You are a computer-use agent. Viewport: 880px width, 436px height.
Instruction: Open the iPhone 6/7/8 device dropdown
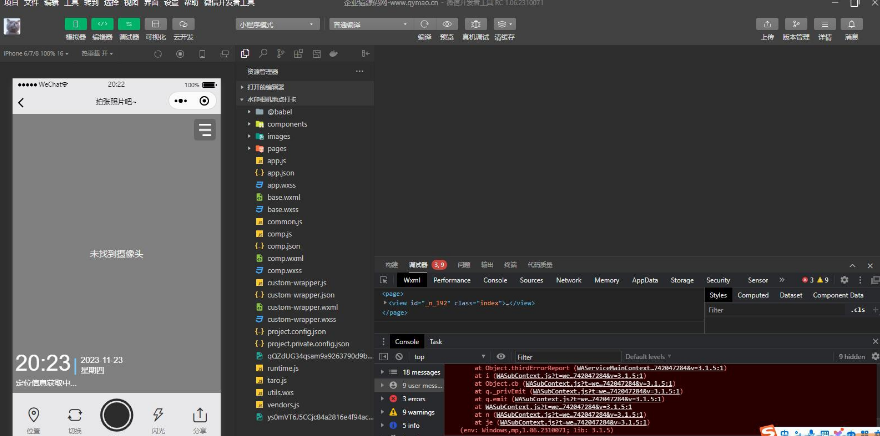36,53
